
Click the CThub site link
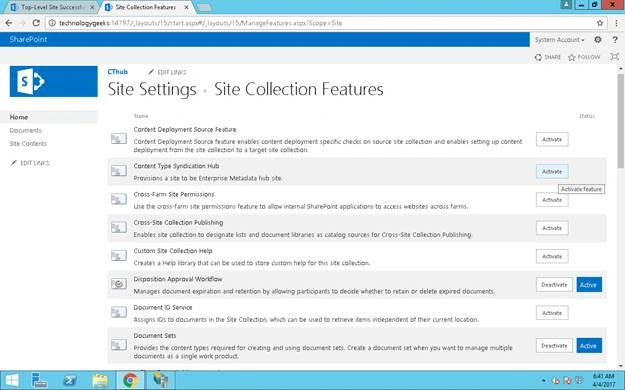118,72
